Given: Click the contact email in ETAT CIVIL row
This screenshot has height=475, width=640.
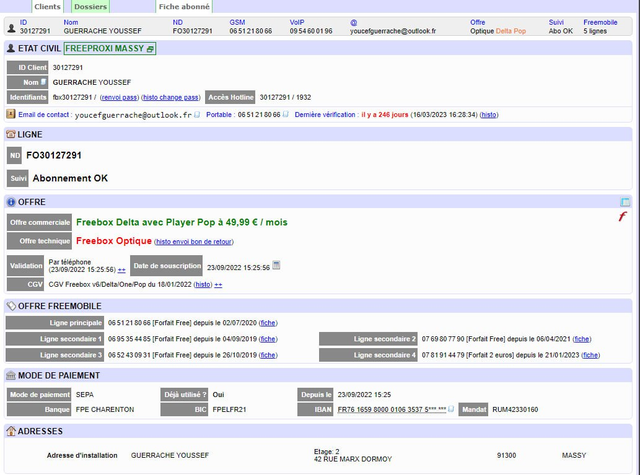Looking at the screenshot, I should pos(133,115).
